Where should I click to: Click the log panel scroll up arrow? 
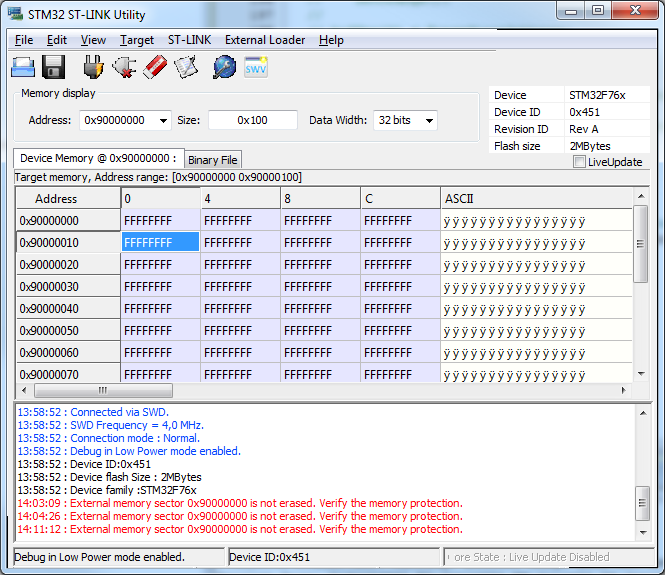643,413
